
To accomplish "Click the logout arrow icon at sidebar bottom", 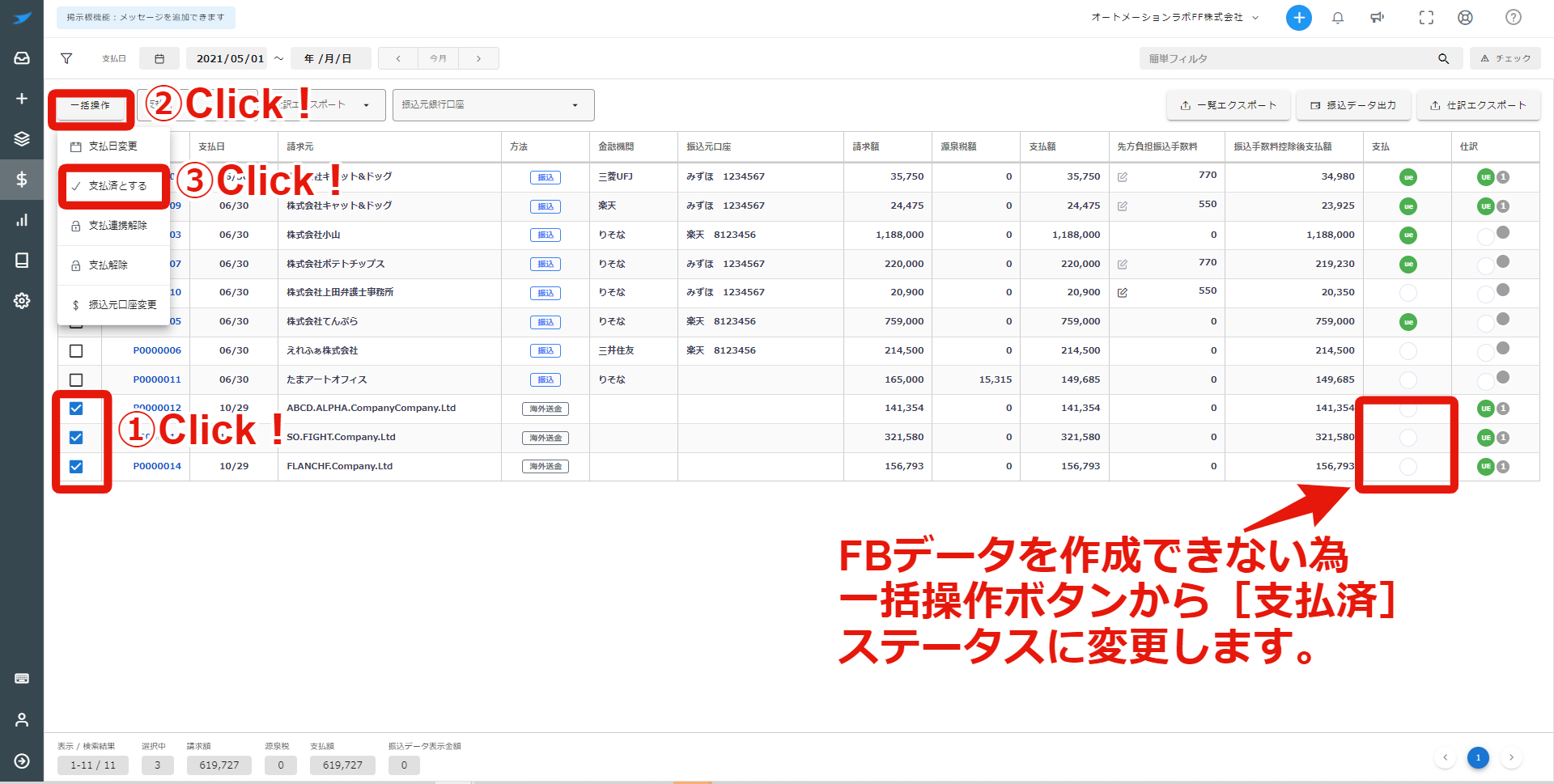I will coord(22,761).
